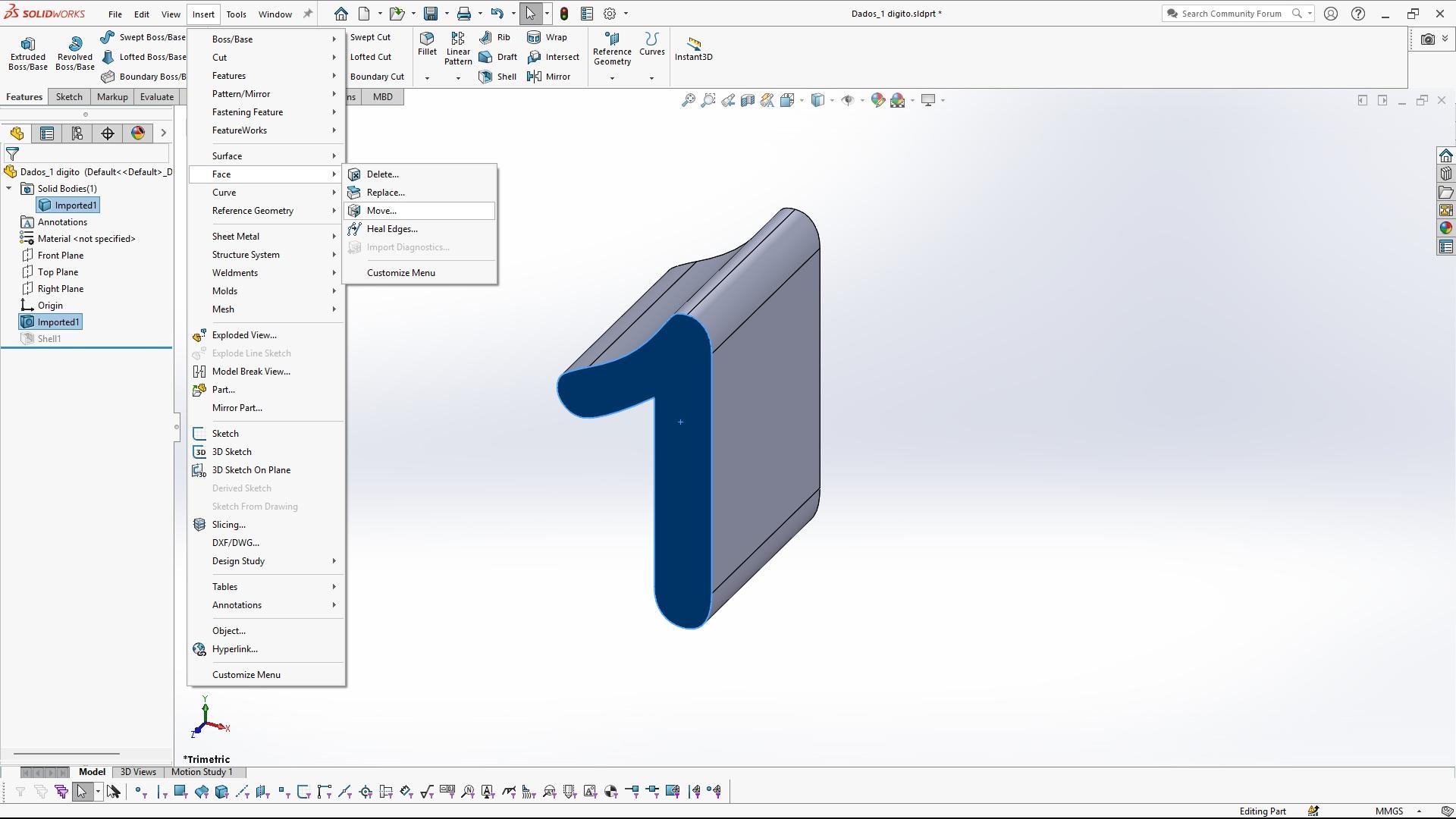Open the Curves tool
1456x819 pixels.
pos(651,44)
